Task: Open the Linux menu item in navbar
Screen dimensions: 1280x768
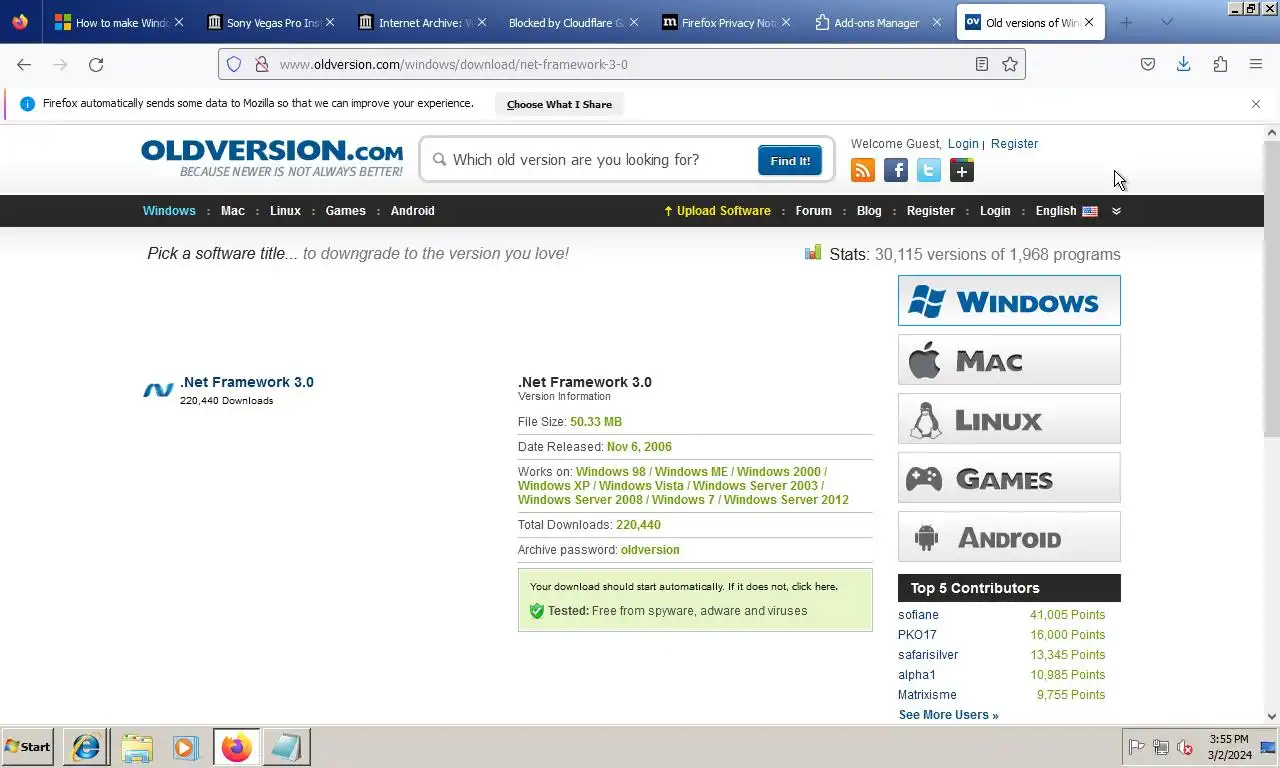Action: tap(285, 211)
